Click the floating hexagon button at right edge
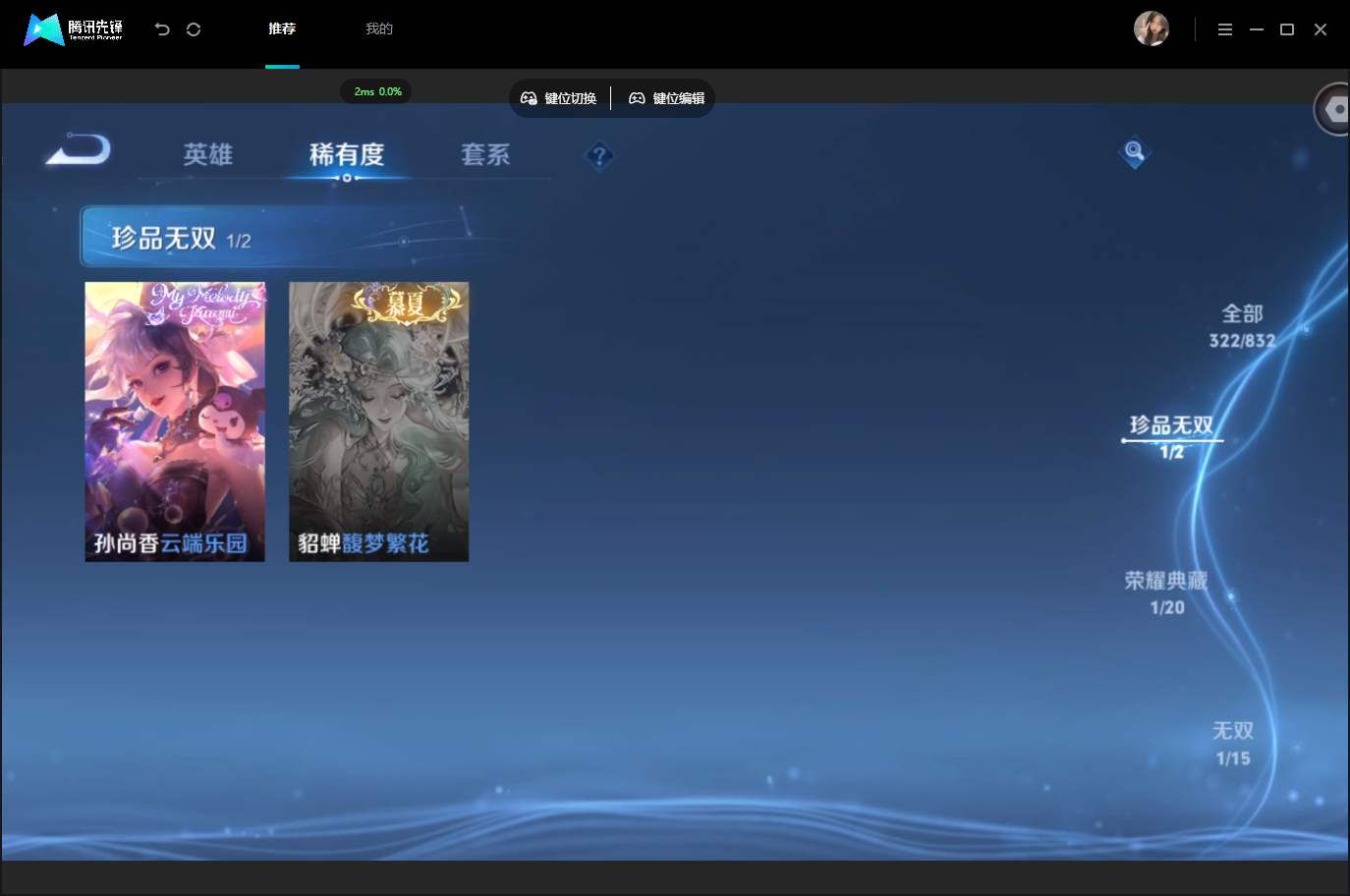 click(x=1334, y=110)
